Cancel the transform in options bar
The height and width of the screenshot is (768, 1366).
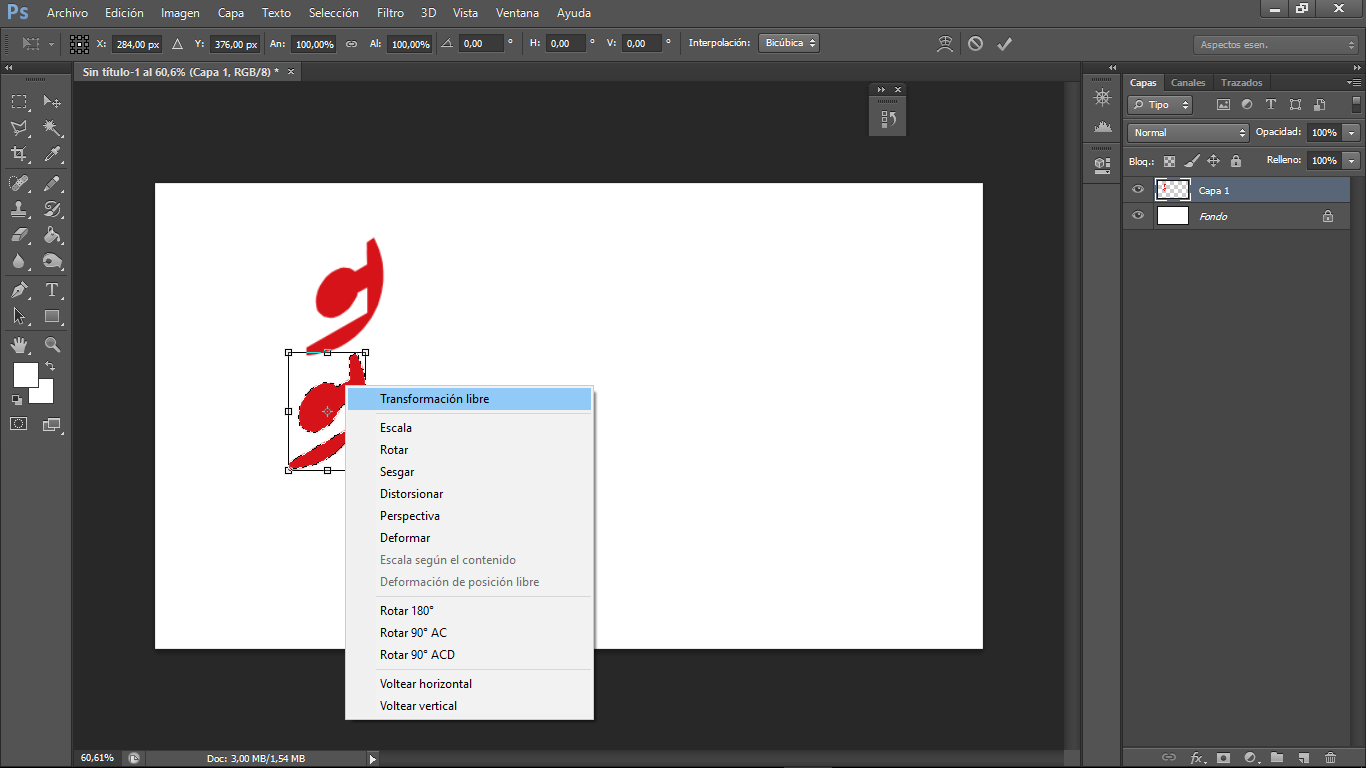[975, 44]
